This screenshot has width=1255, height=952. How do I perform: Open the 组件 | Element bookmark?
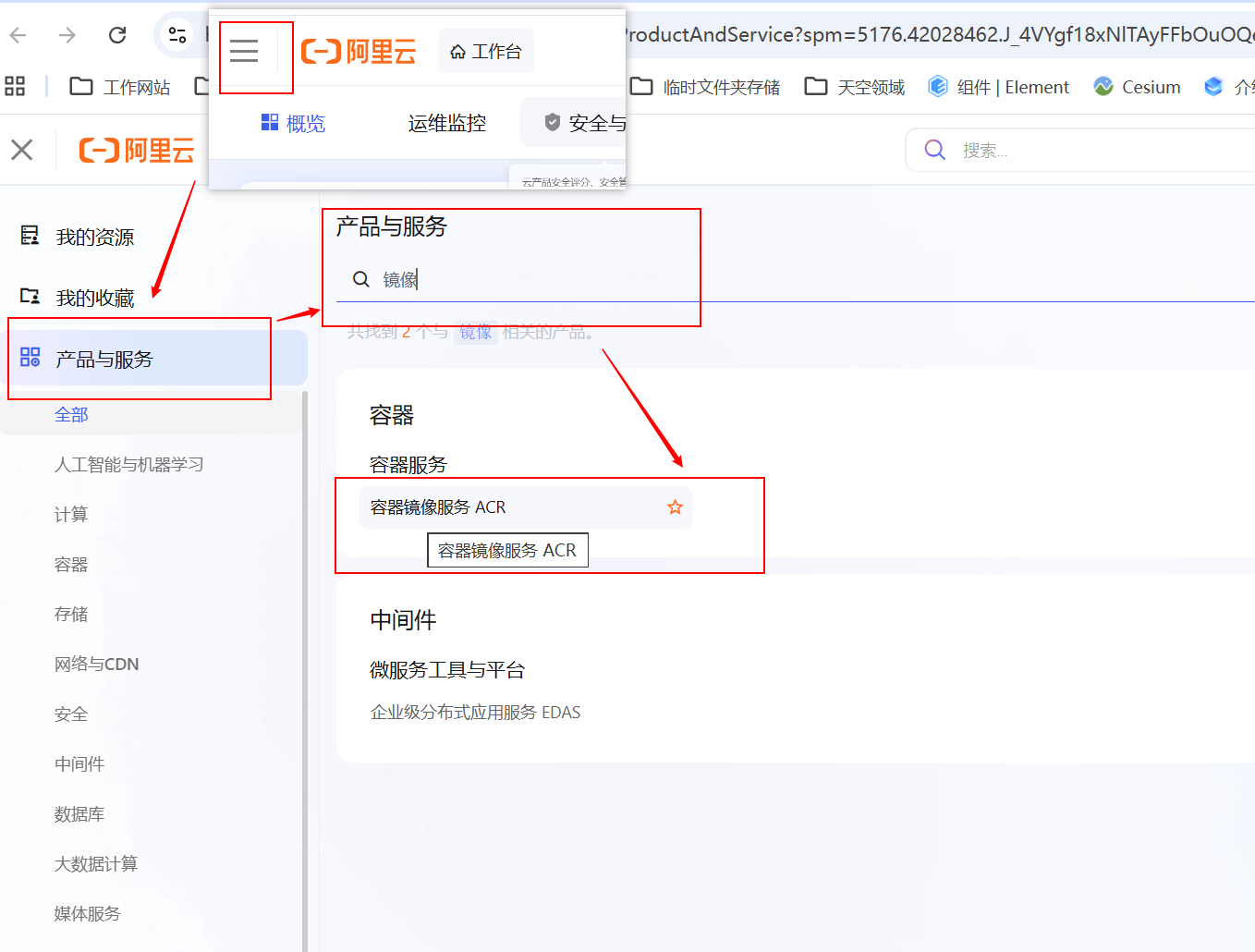998,87
